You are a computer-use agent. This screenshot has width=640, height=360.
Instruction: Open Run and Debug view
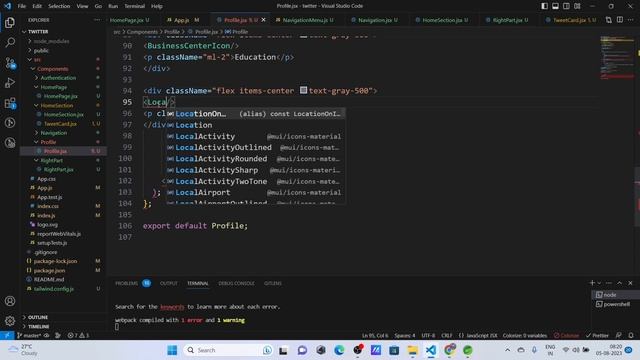10,83
